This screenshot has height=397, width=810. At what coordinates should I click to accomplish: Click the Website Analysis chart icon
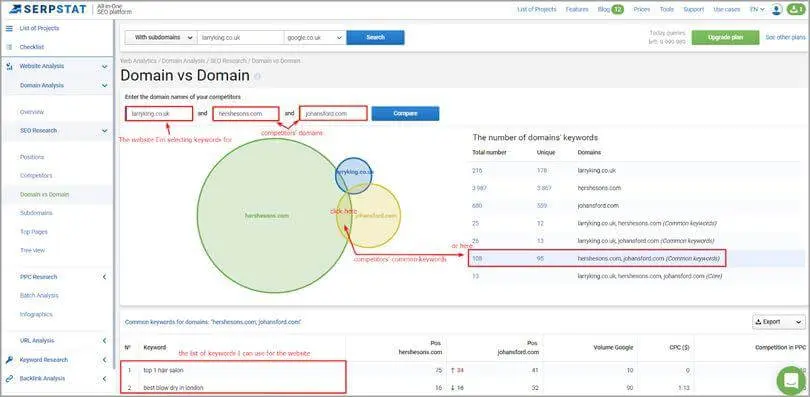click(x=9, y=67)
